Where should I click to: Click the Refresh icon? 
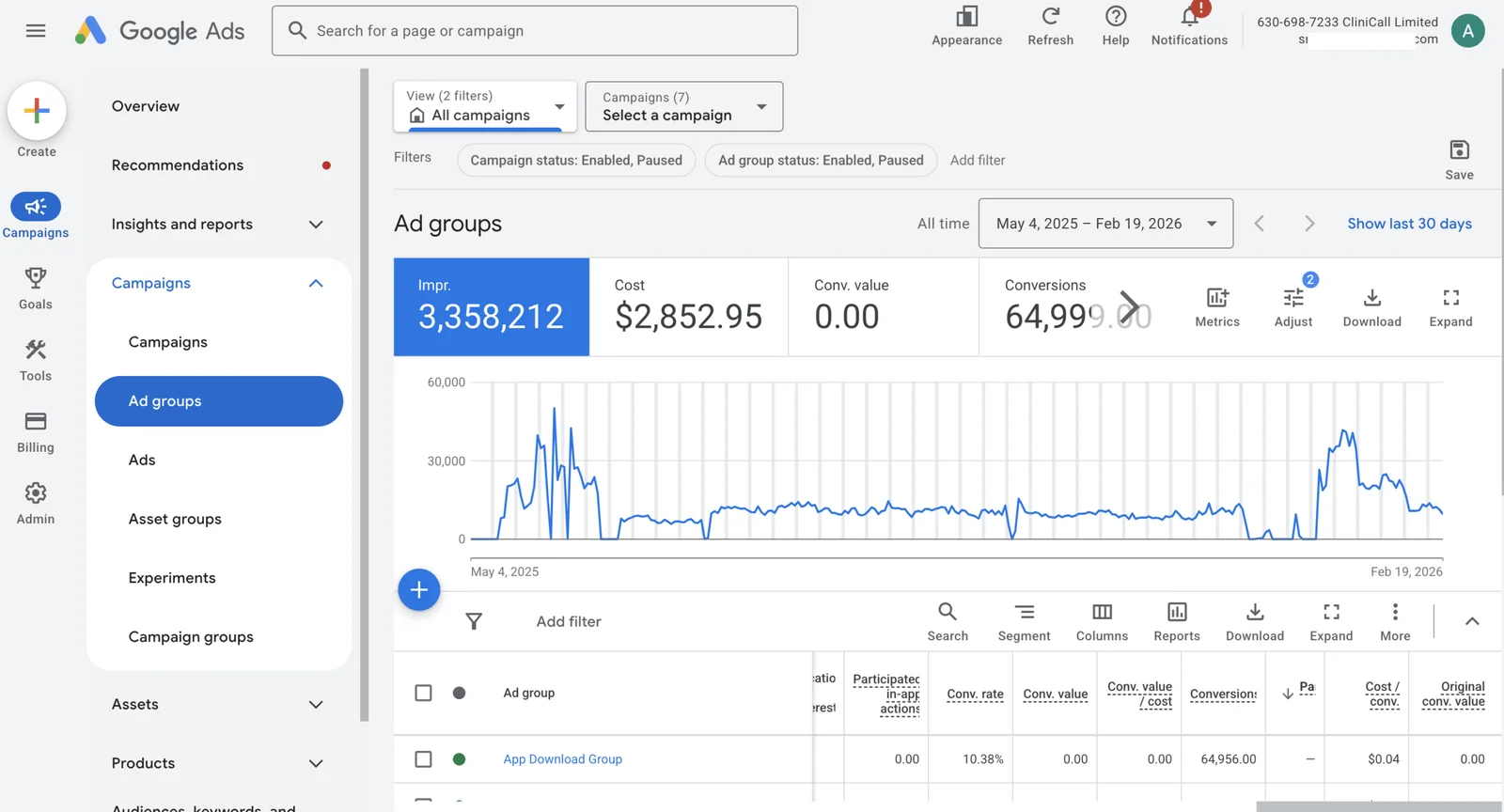(1050, 17)
